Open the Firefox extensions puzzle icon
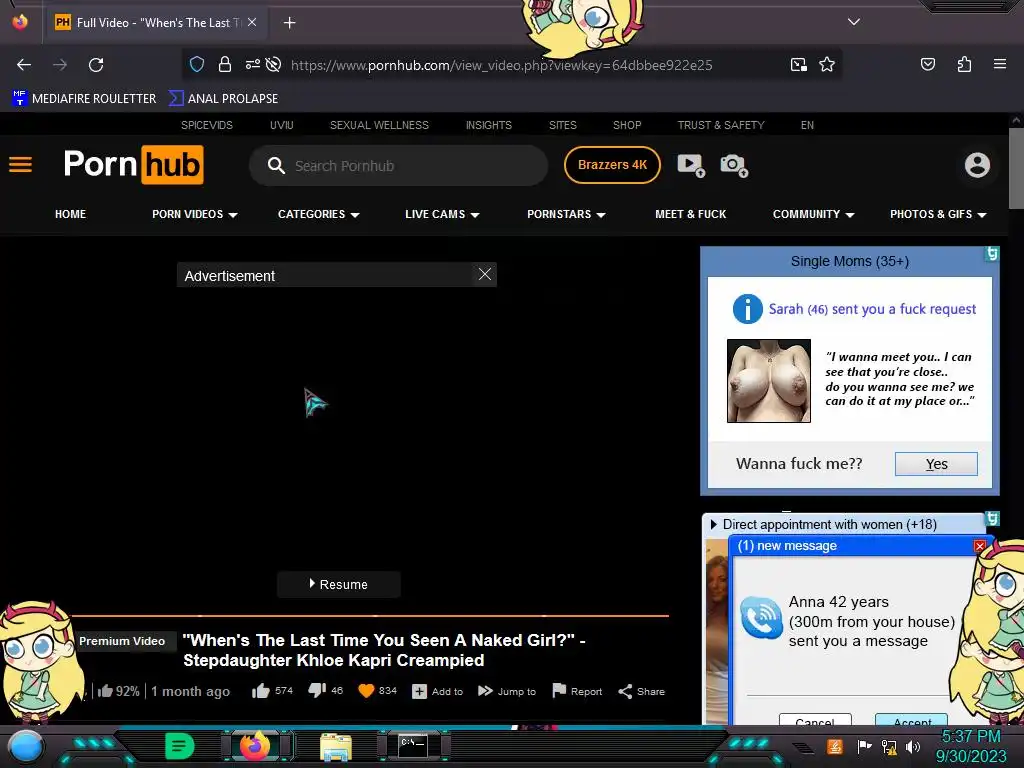This screenshot has width=1024, height=768. point(964,64)
